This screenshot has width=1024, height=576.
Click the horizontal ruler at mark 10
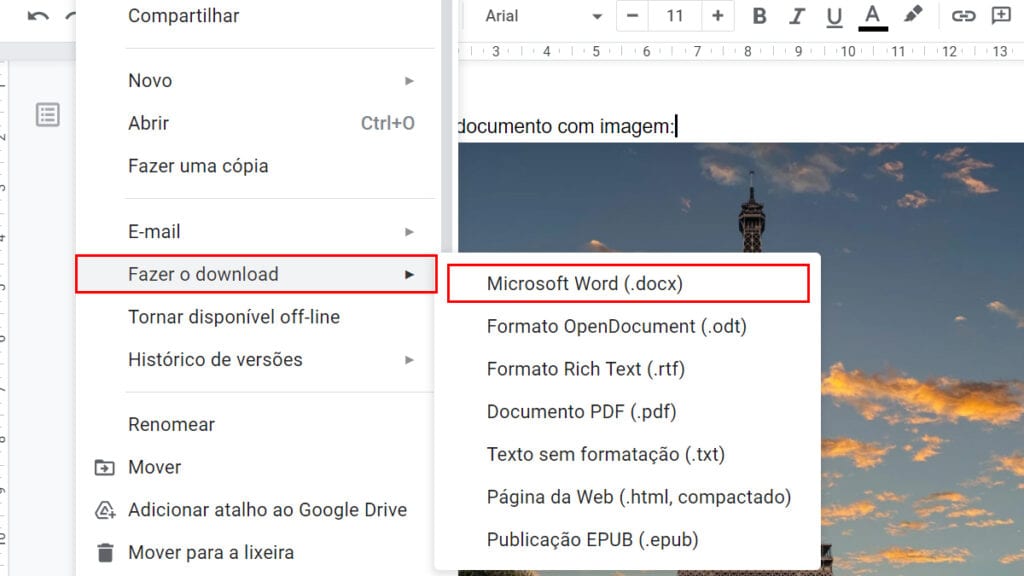[848, 51]
